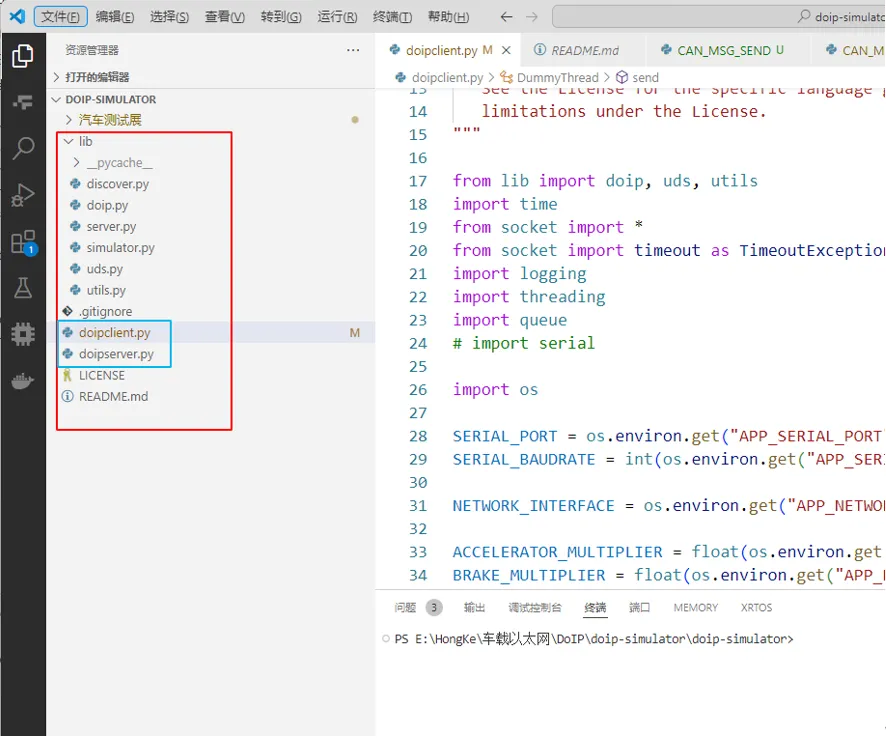
Task: Open the 转到(G) menu
Action: 281,16
